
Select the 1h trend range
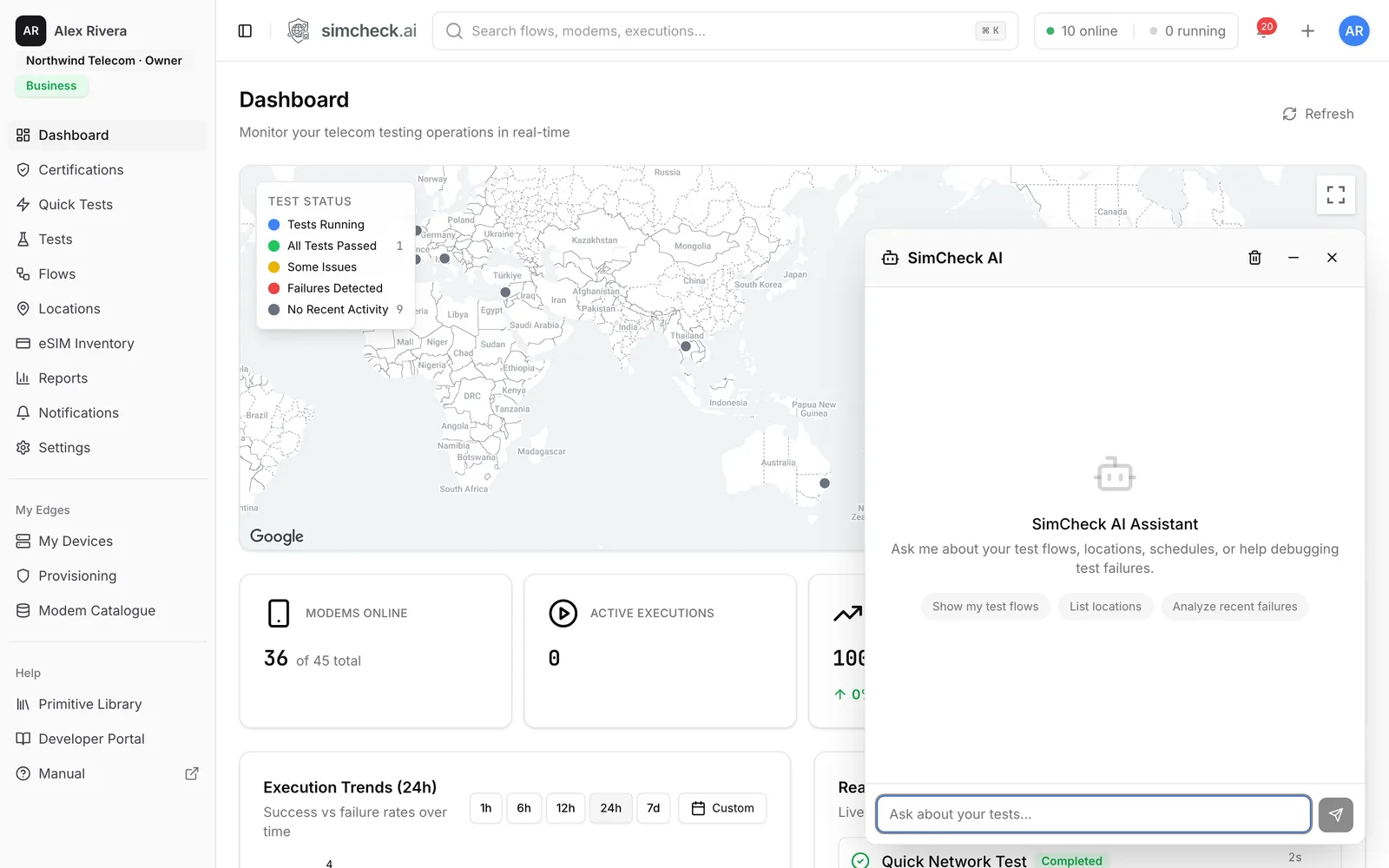[x=486, y=808]
